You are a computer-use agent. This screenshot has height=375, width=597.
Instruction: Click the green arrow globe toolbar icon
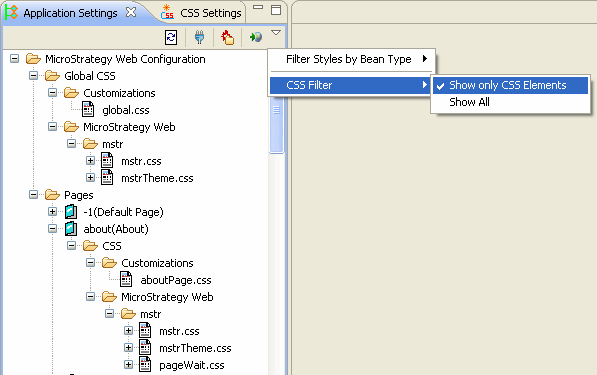[255, 37]
